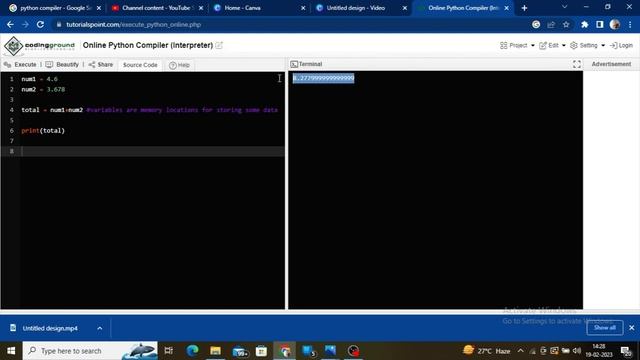640x360 pixels.
Task: Click the Terminal panel label
Action: (x=306, y=64)
